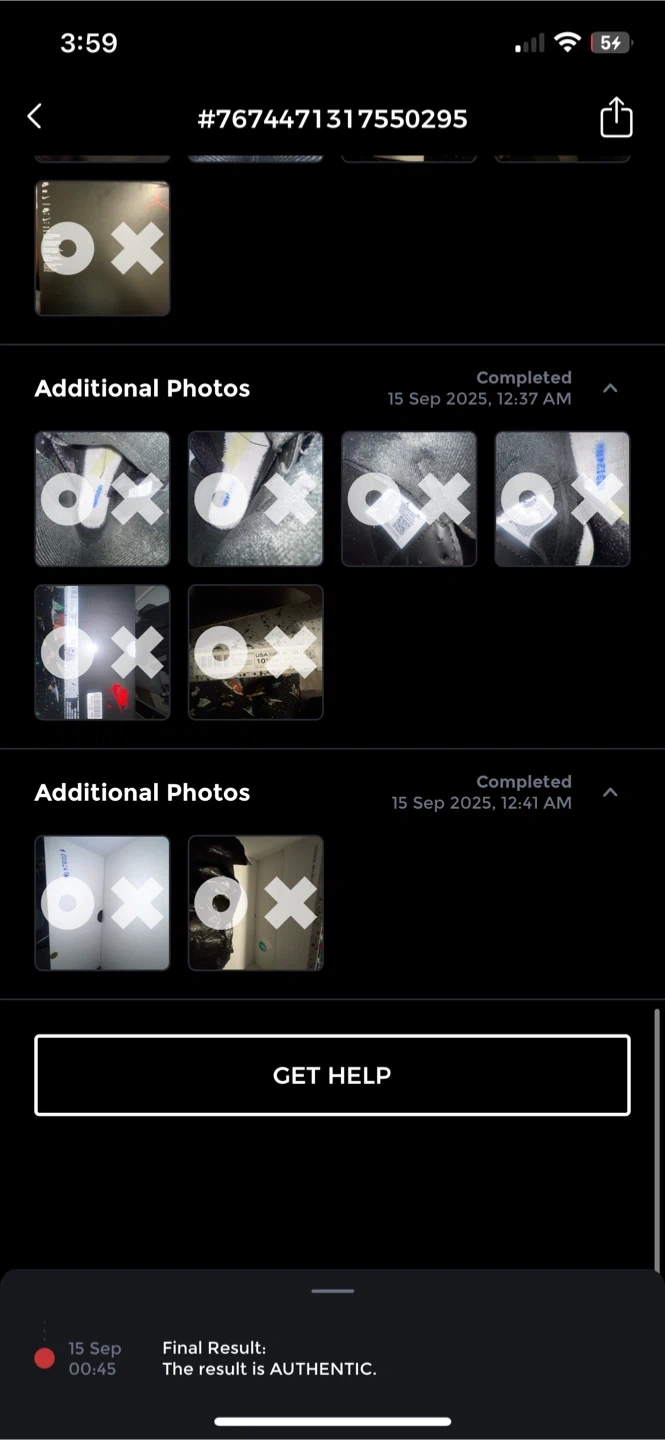The height and width of the screenshot is (1440, 665).
Task: Tap the battery indicator icon
Action: click(611, 43)
